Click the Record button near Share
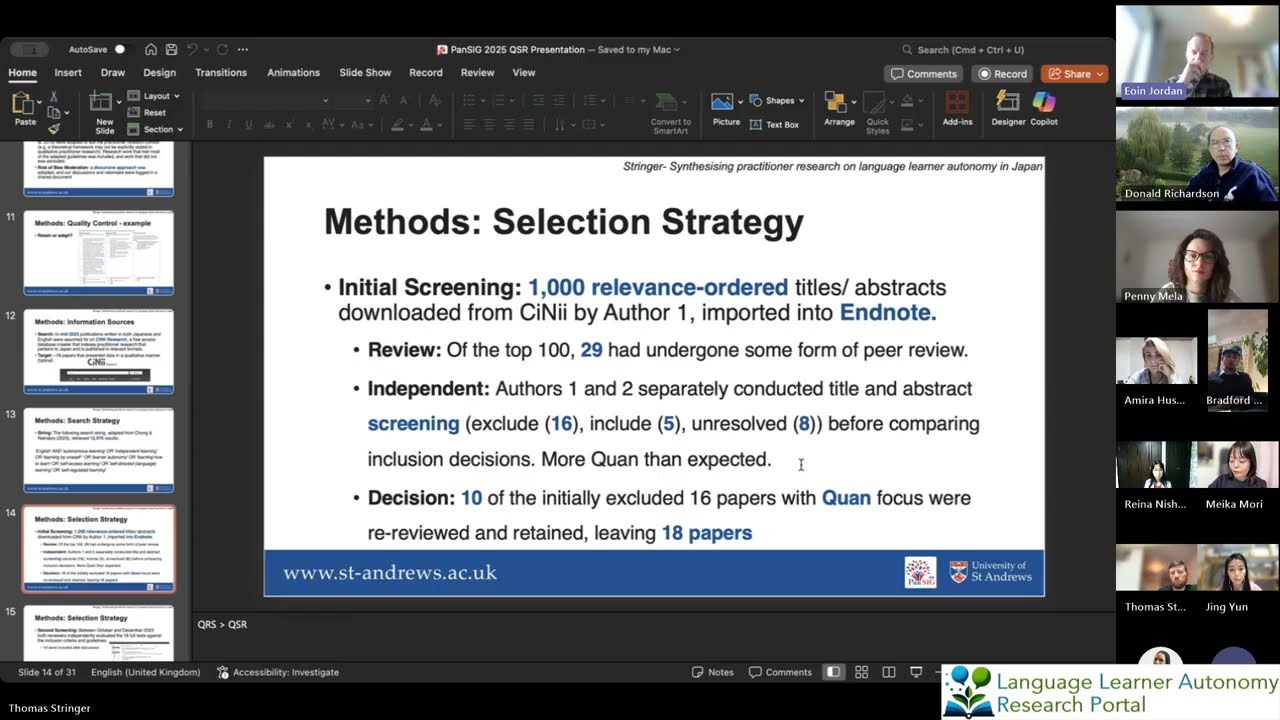Image resolution: width=1280 pixels, height=720 pixels. pyautogui.click(x=1003, y=74)
